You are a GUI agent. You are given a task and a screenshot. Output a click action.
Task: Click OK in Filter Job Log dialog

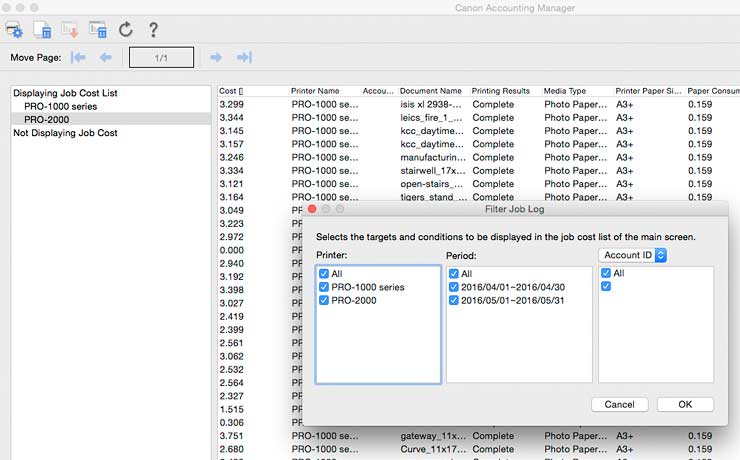point(685,404)
